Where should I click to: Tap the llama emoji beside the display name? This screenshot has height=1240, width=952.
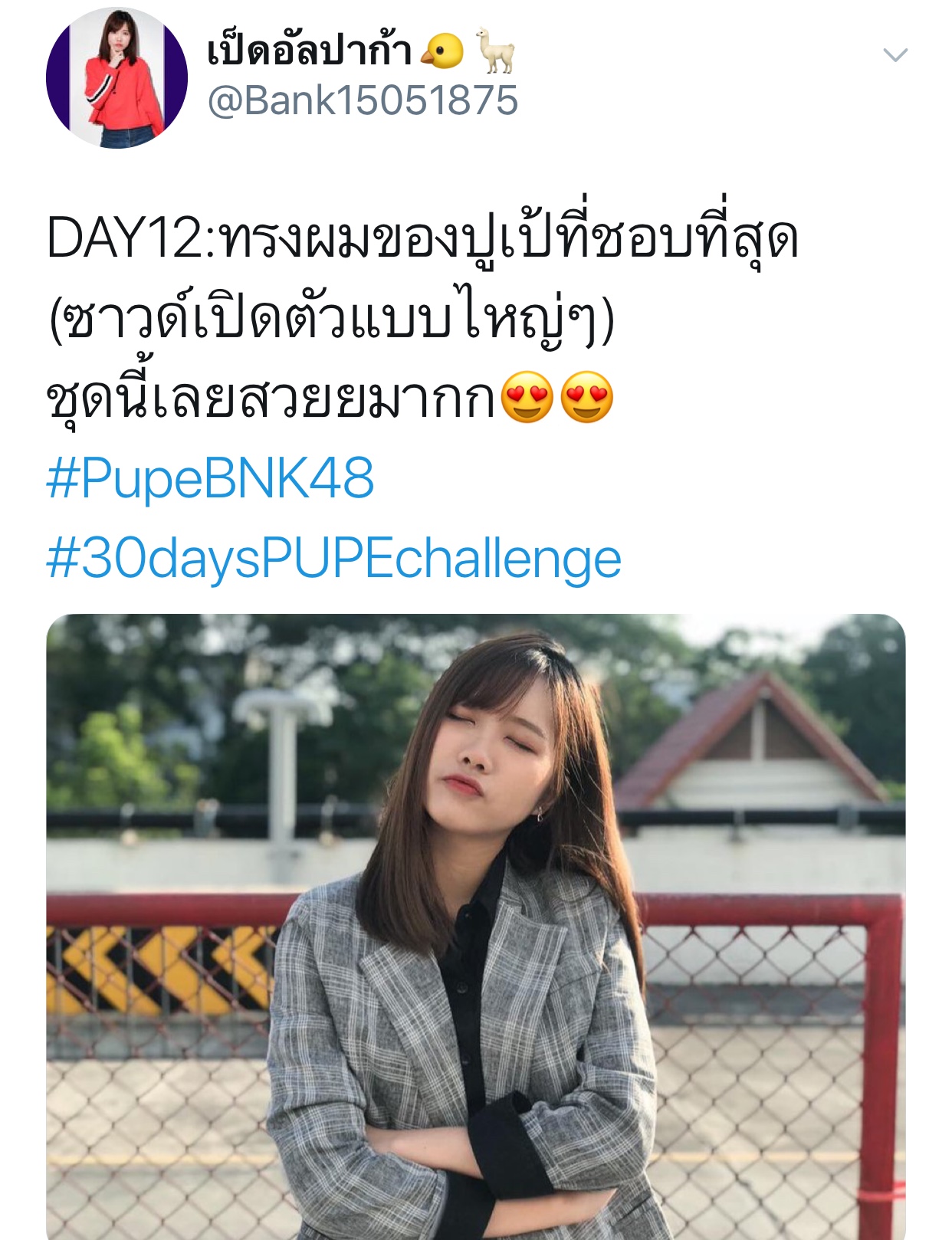tap(495, 50)
